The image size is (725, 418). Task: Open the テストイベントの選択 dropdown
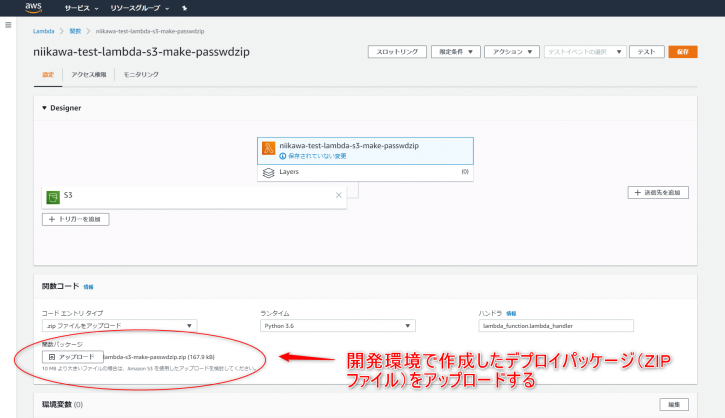[585, 52]
